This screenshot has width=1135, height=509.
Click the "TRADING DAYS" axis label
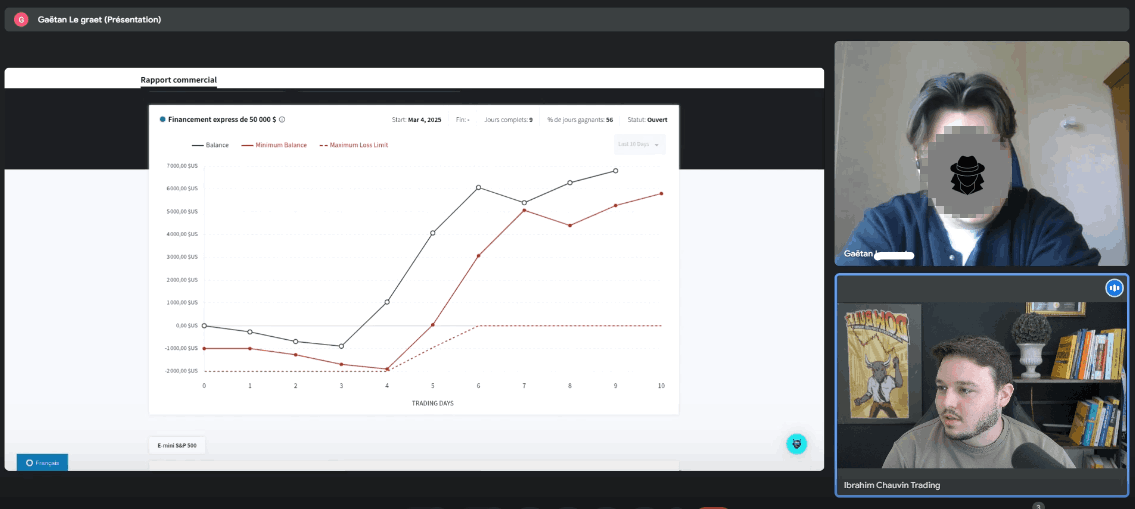433,403
